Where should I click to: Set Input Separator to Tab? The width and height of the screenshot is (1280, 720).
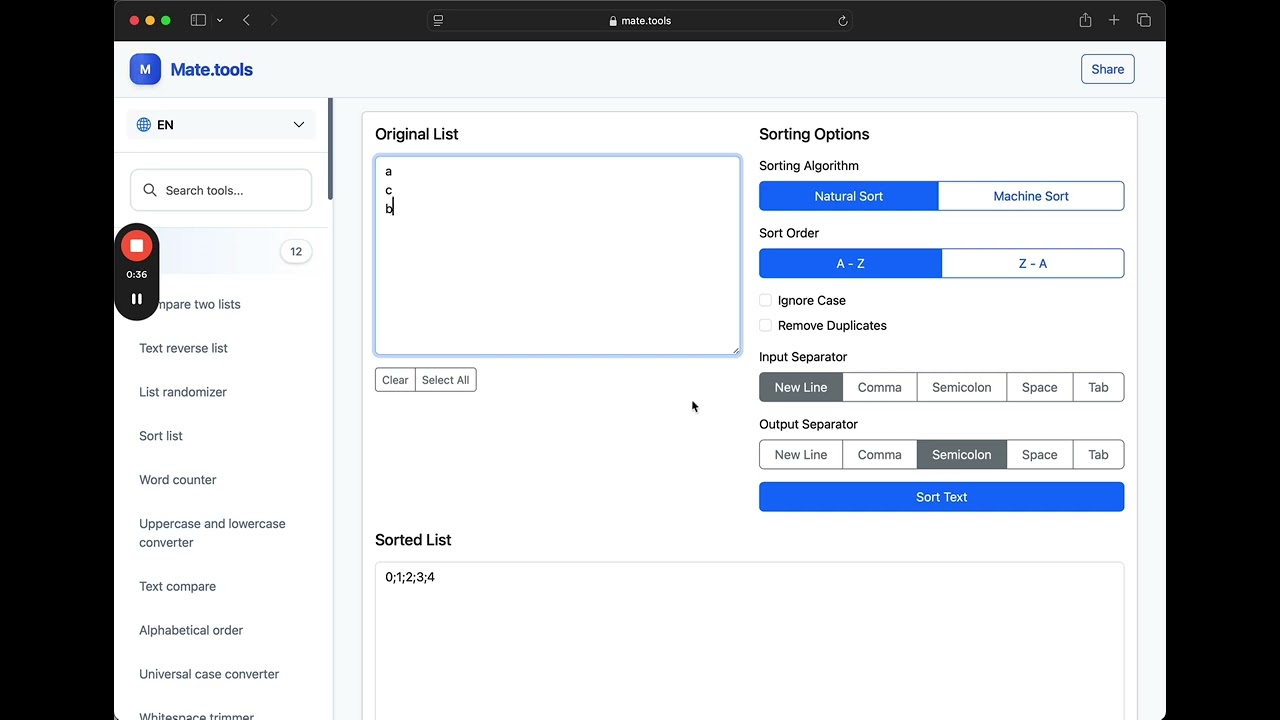coord(1098,387)
